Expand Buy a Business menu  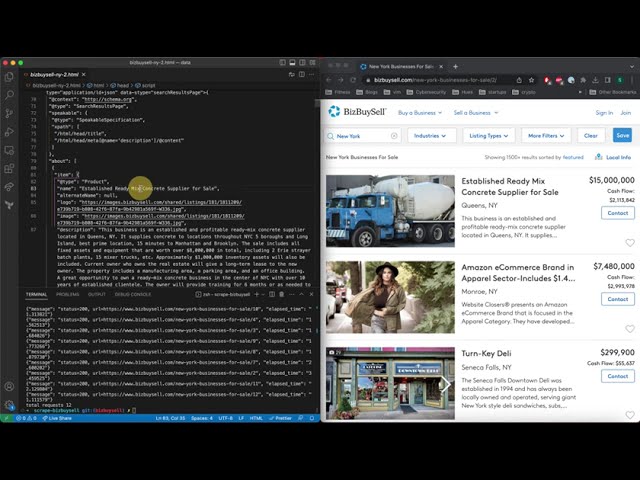pyautogui.click(x=420, y=113)
